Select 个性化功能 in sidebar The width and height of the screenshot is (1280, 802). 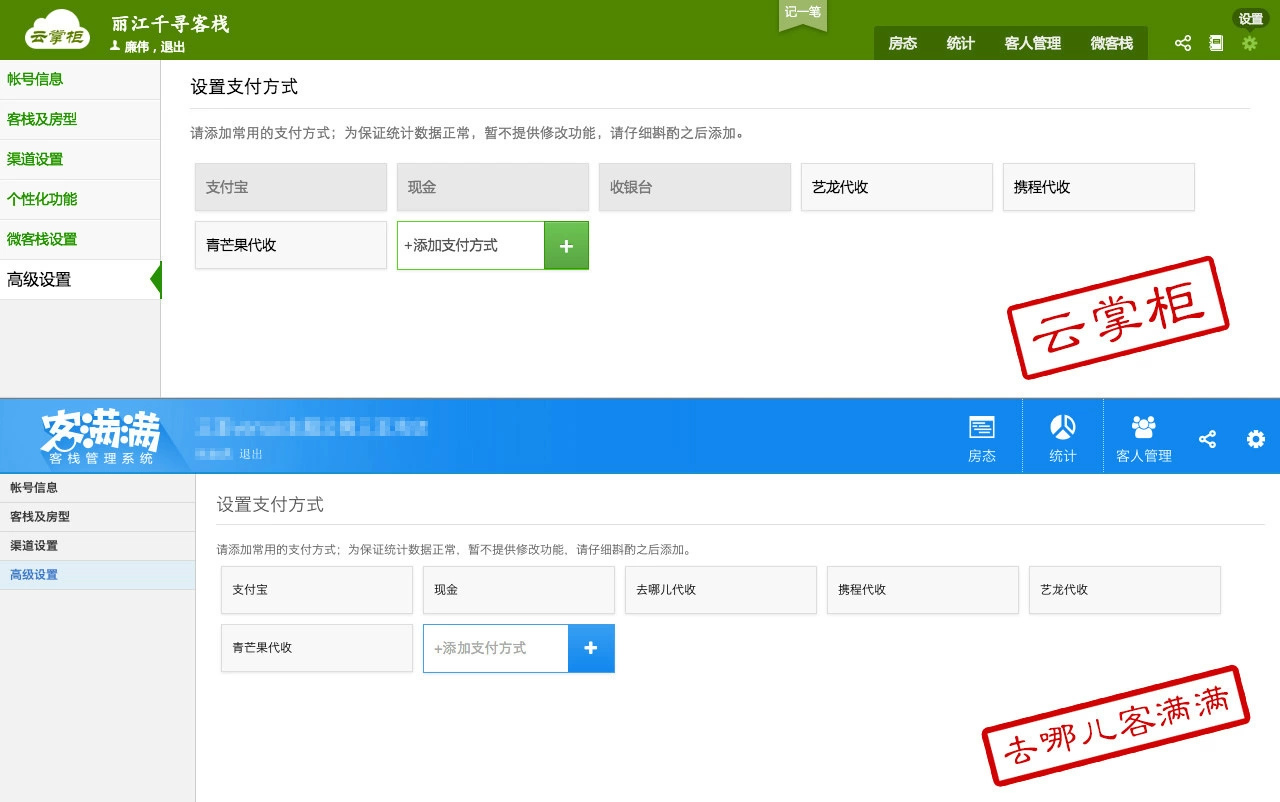pyautogui.click(x=80, y=200)
